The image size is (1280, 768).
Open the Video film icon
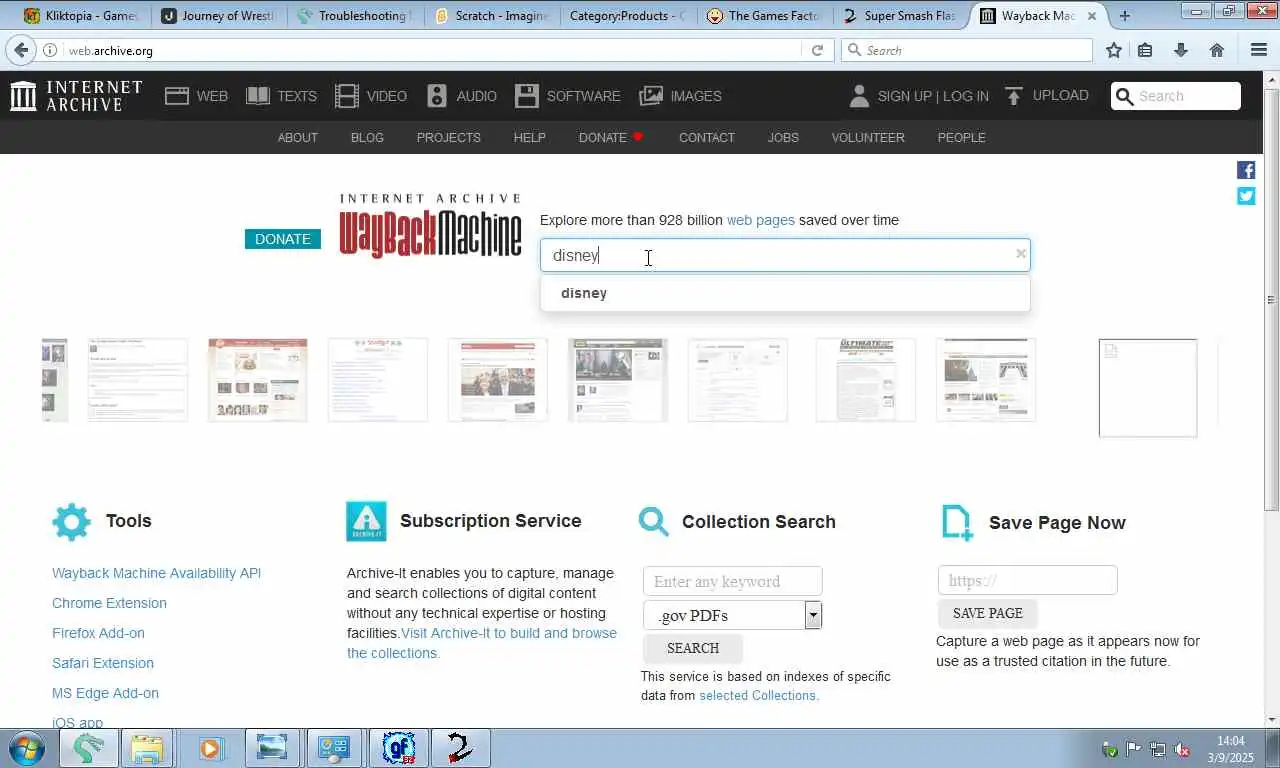pos(347,96)
